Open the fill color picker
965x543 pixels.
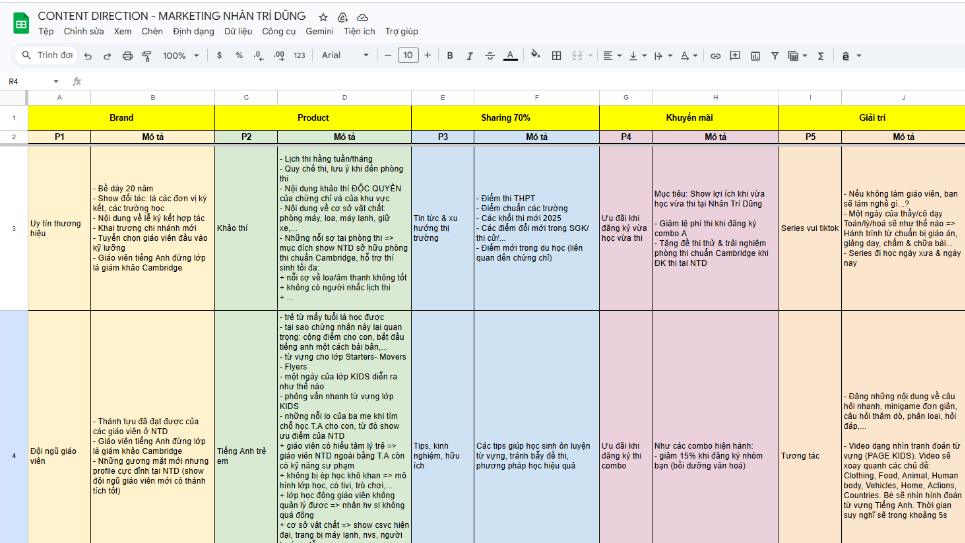pos(535,55)
